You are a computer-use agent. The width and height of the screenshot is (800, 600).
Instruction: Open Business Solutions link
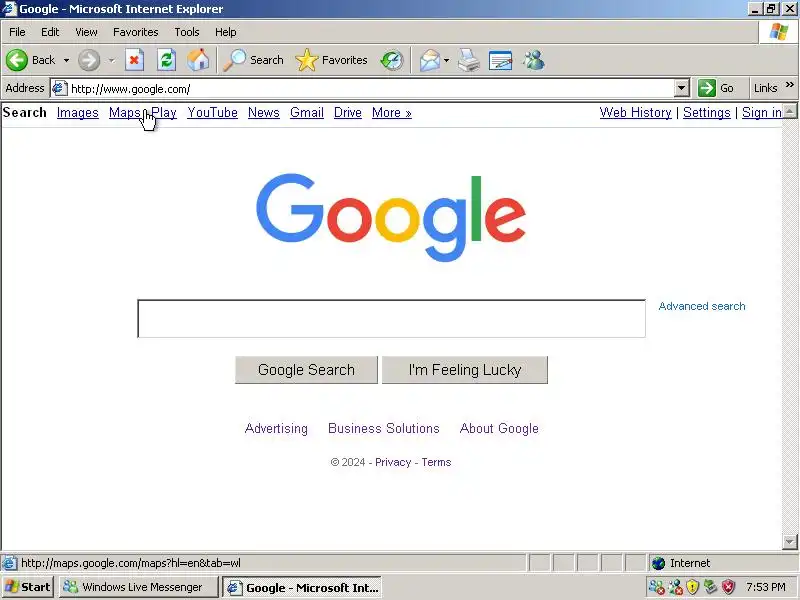[x=384, y=429]
